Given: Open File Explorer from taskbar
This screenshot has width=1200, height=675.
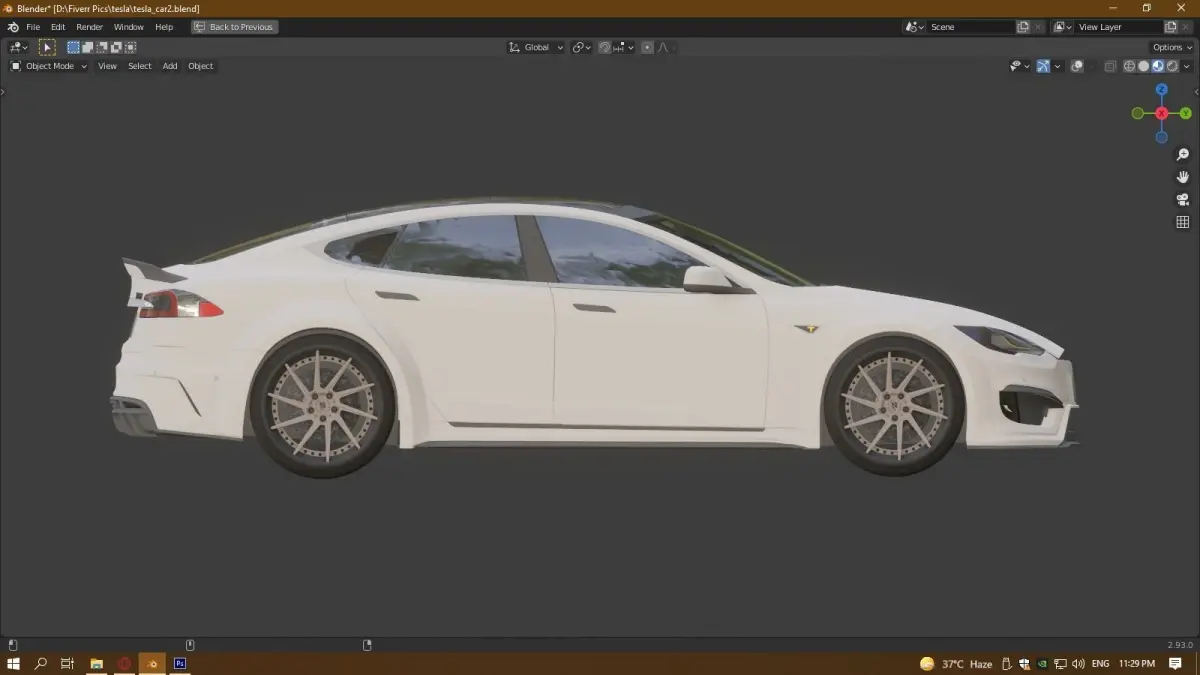Looking at the screenshot, I should pos(96,663).
